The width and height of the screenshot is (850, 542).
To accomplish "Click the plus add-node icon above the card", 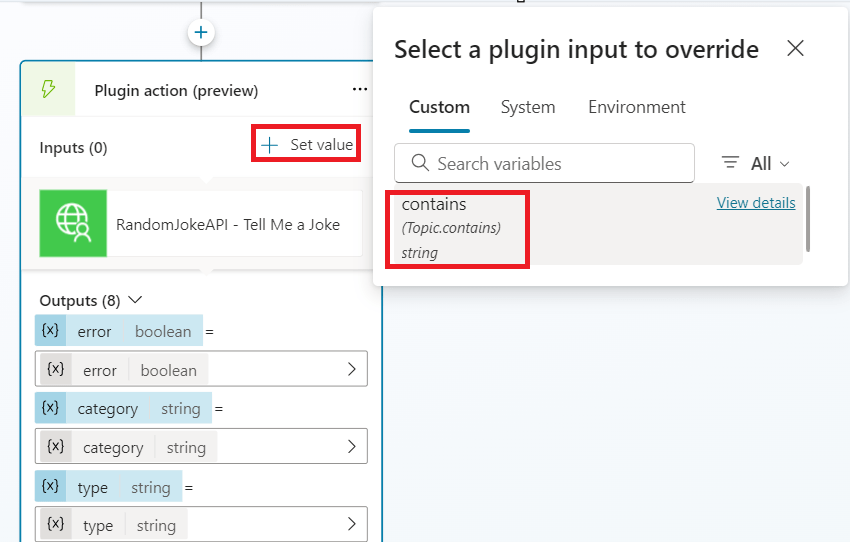I will pyautogui.click(x=201, y=33).
